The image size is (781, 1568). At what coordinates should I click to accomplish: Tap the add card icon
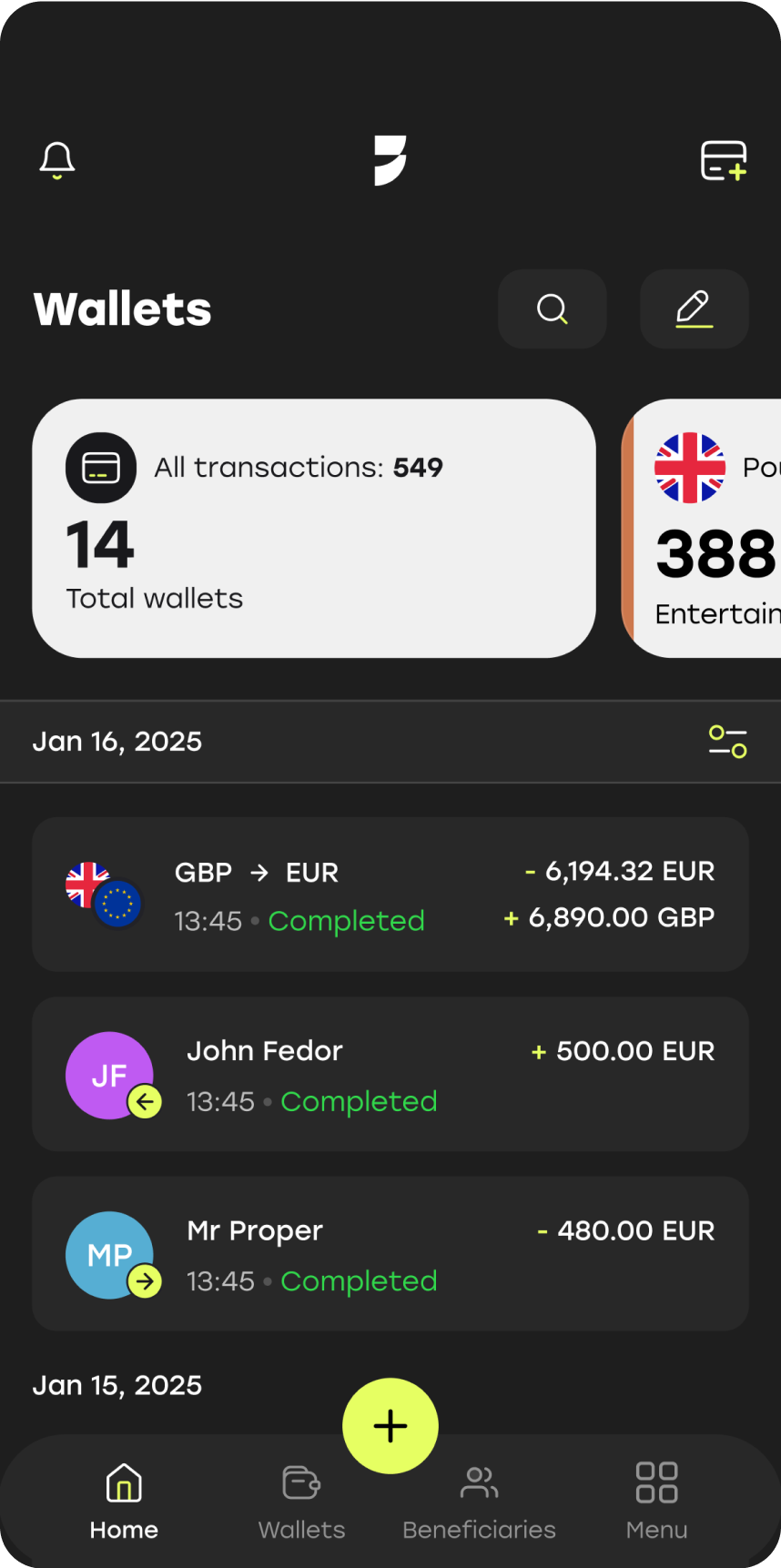point(724,161)
